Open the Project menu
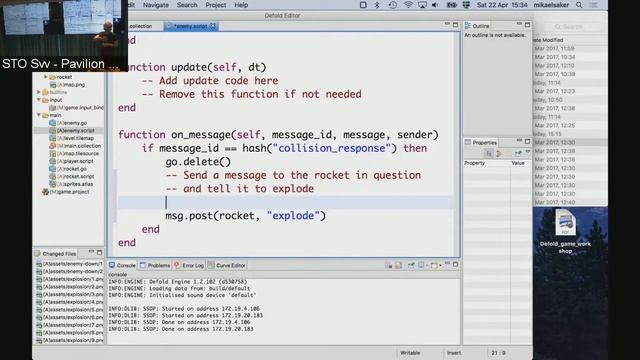The width and height of the screenshot is (640, 360). [216, 5]
